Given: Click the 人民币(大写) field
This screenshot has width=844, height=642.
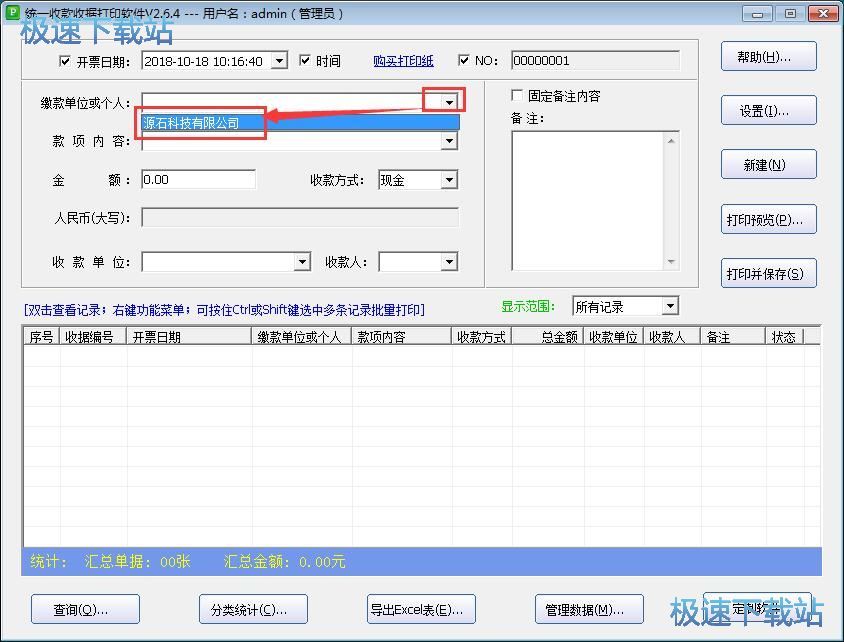Looking at the screenshot, I should click(300, 218).
